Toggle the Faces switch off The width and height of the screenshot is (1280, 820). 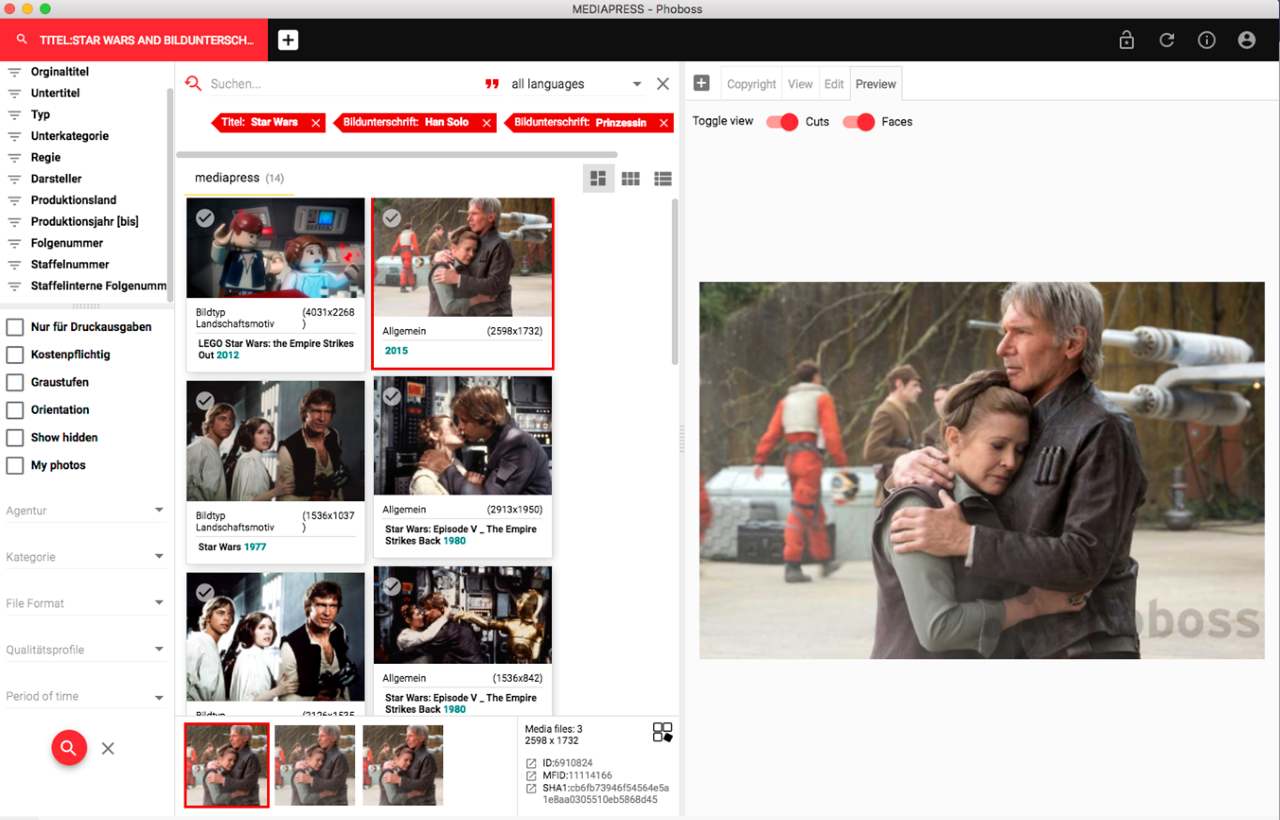coord(858,122)
